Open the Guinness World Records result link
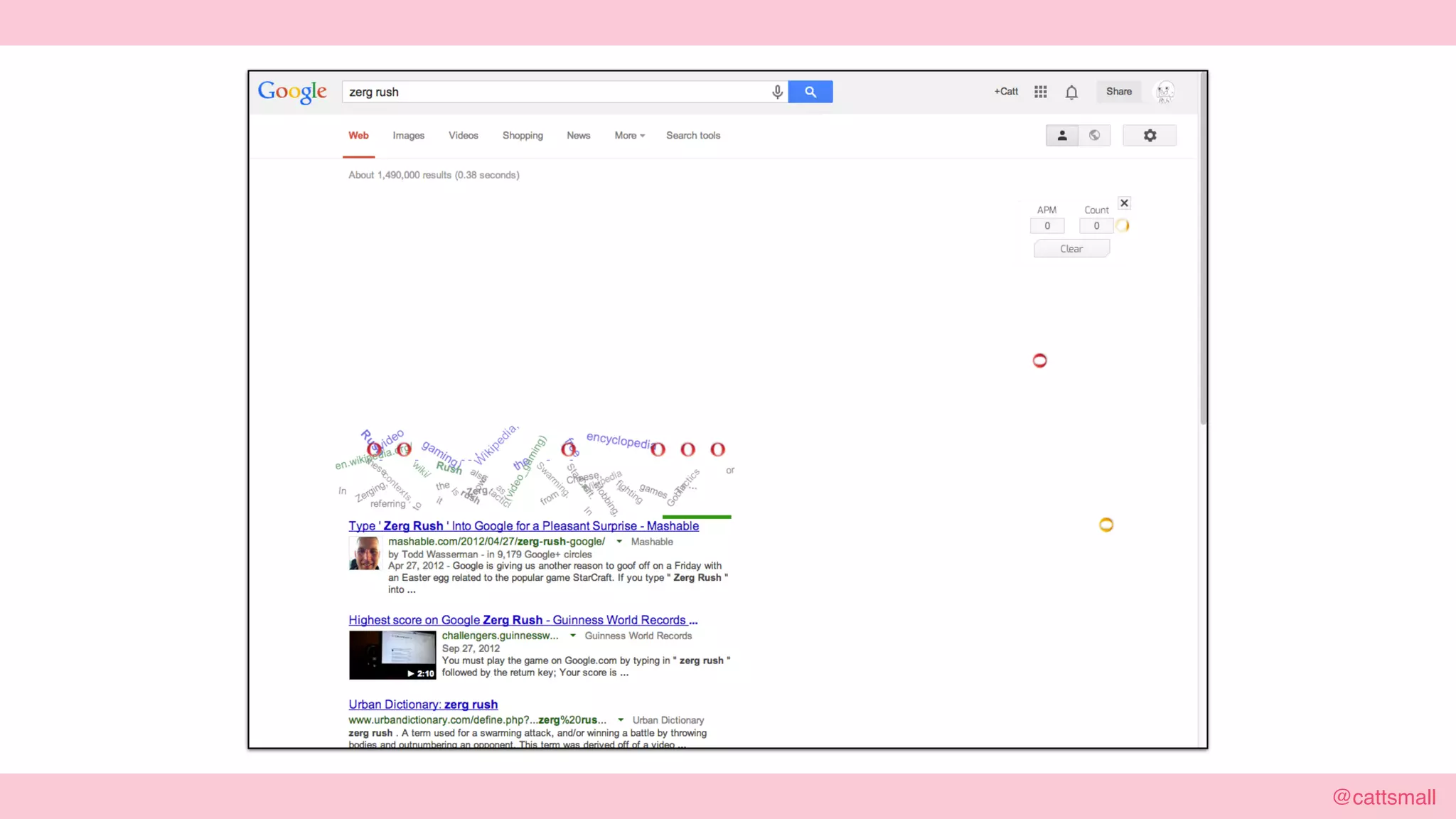 [523, 620]
